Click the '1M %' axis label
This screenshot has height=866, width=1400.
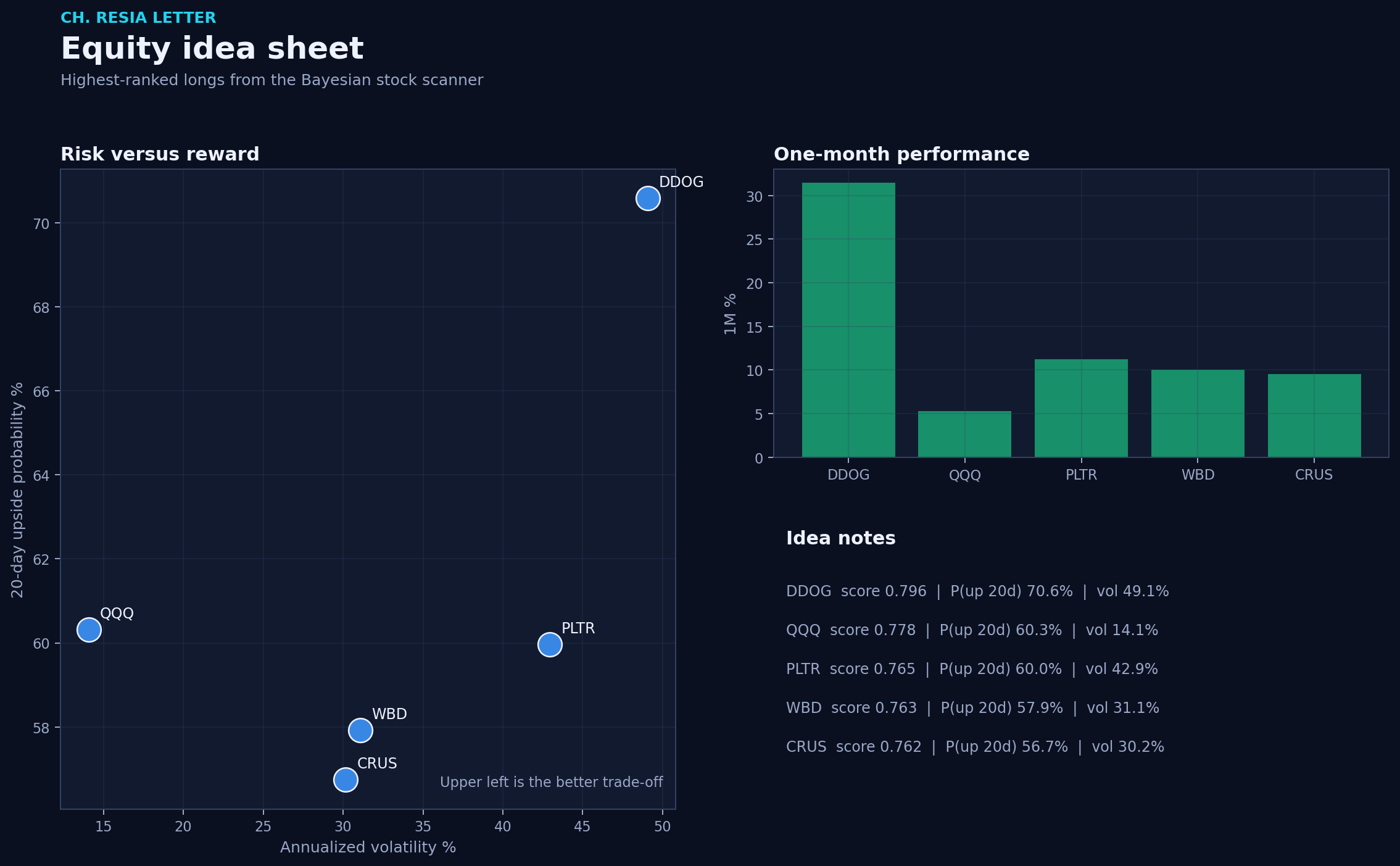[731, 314]
